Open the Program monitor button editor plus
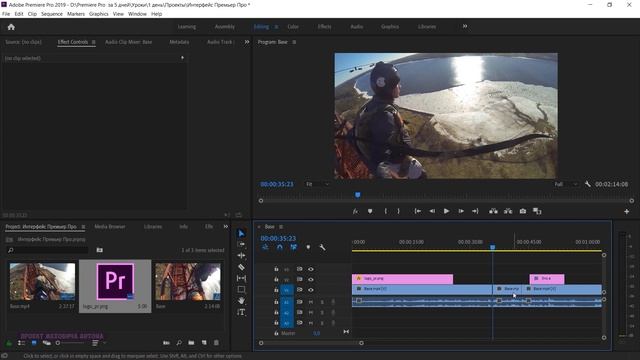640x360 pixels. pyautogui.click(x=627, y=211)
